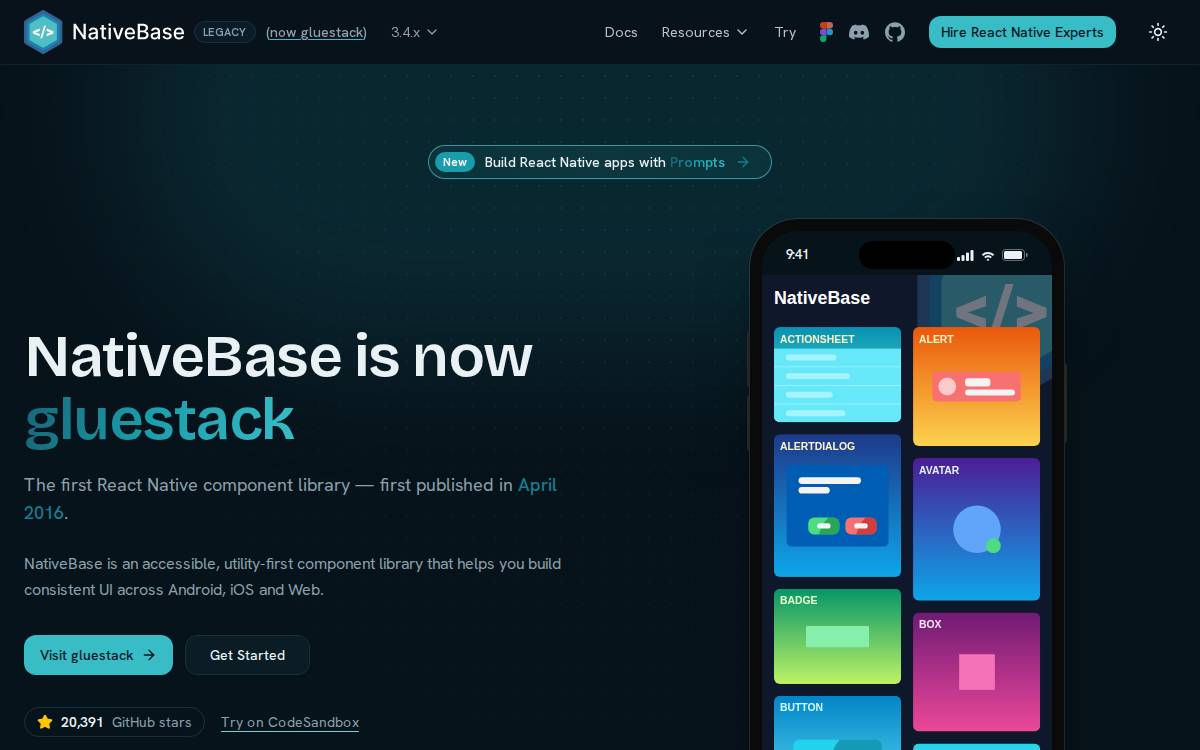Open the Try menu item
Screen dimensions: 1200x750
[785, 32]
